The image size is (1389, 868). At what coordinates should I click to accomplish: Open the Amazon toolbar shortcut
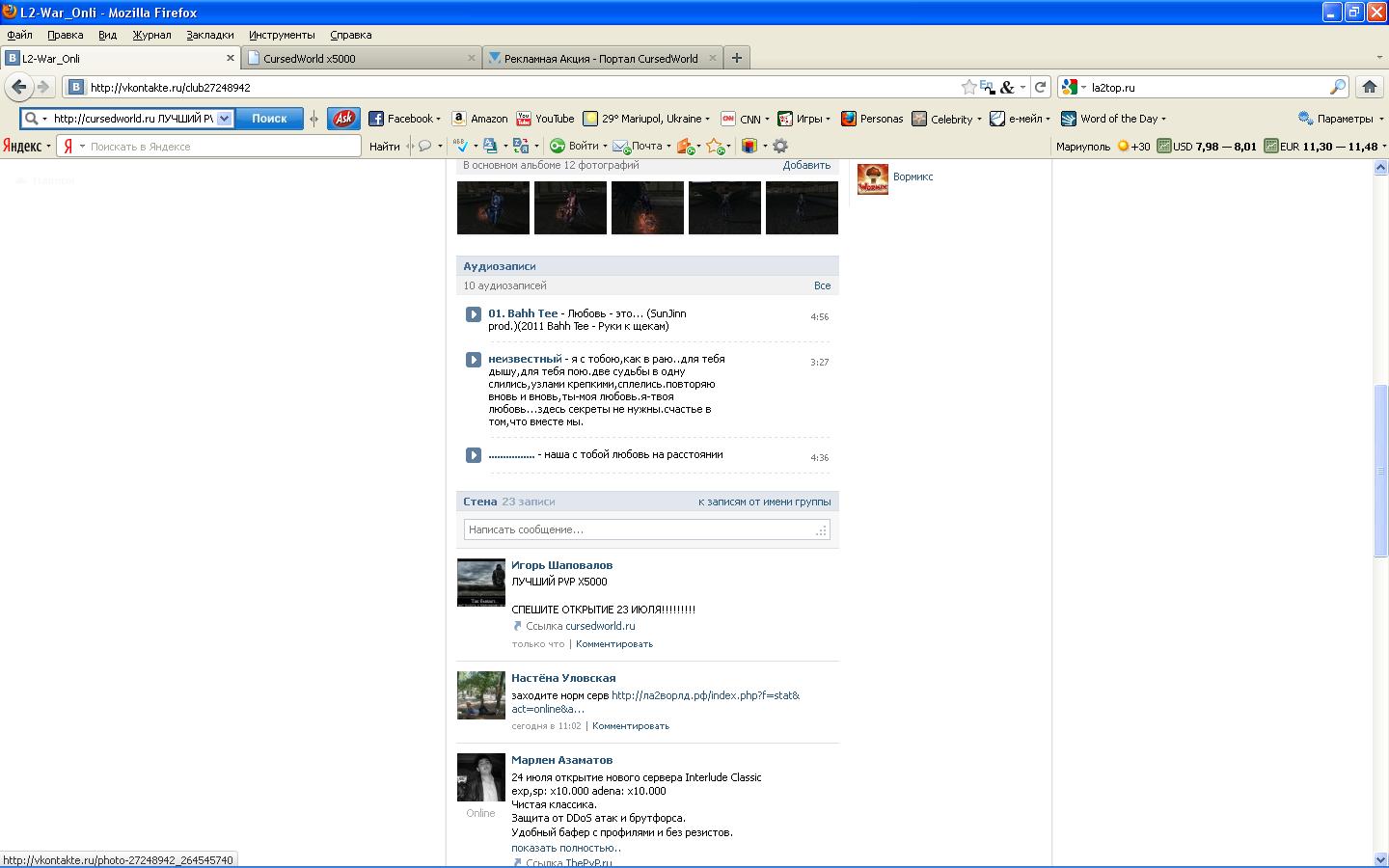(479, 119)
